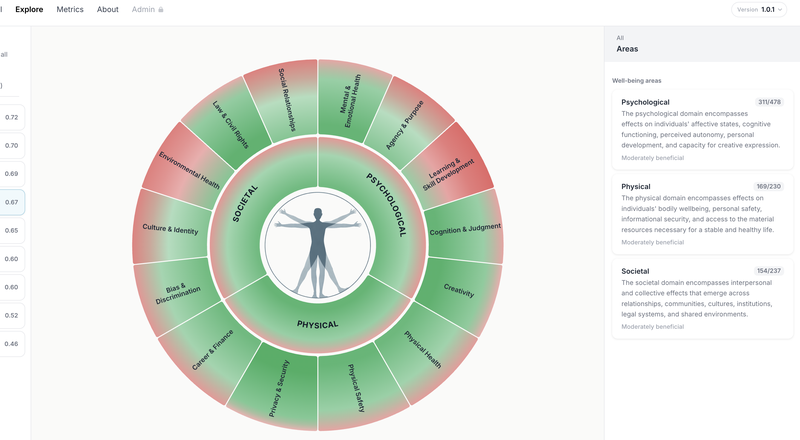This screenshot has height=440, width=800.
Task: Click the 169/230 score badge
Action: pos(768,186)
